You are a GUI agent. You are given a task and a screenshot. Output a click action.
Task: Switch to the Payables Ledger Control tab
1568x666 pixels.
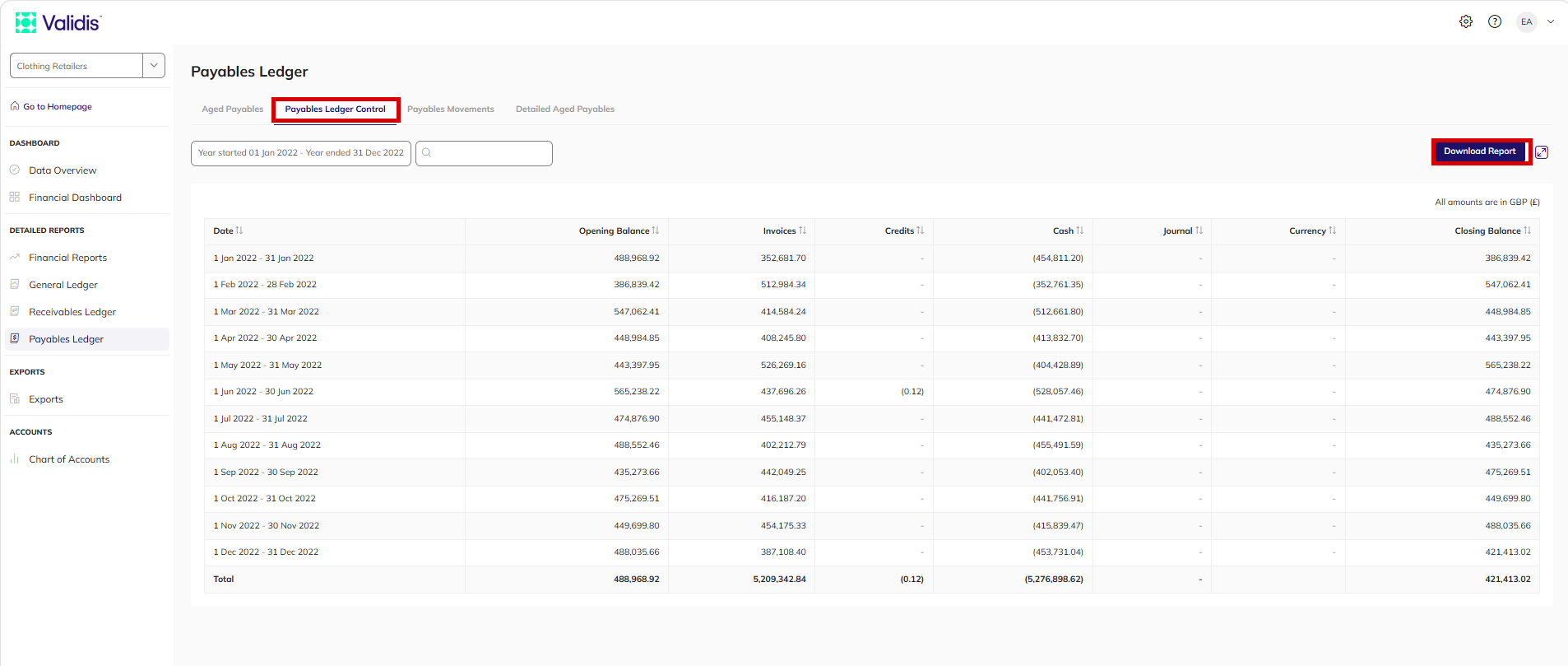(336, 109)
